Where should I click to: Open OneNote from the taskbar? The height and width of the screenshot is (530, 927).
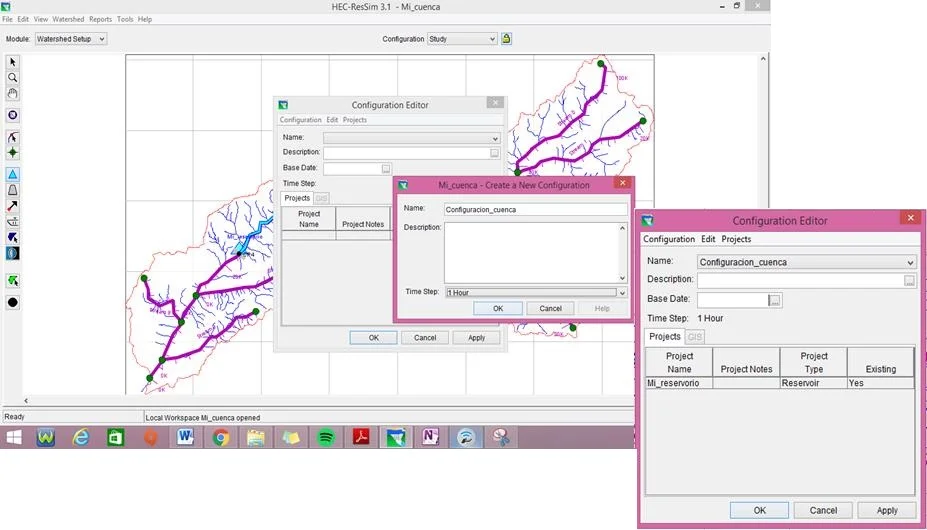[431, 437]
